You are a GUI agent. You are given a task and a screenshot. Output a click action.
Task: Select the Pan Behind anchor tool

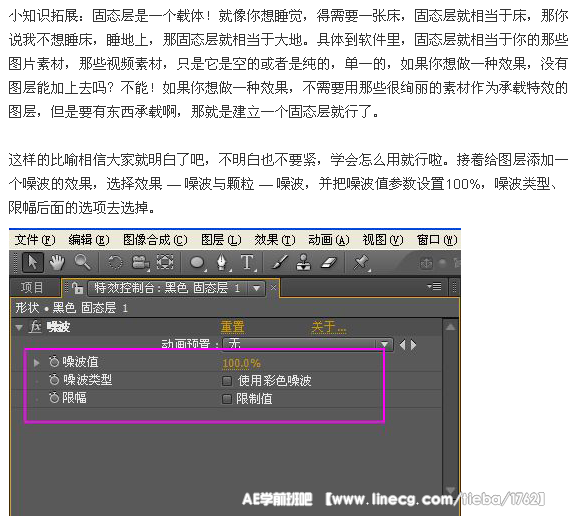165,263
